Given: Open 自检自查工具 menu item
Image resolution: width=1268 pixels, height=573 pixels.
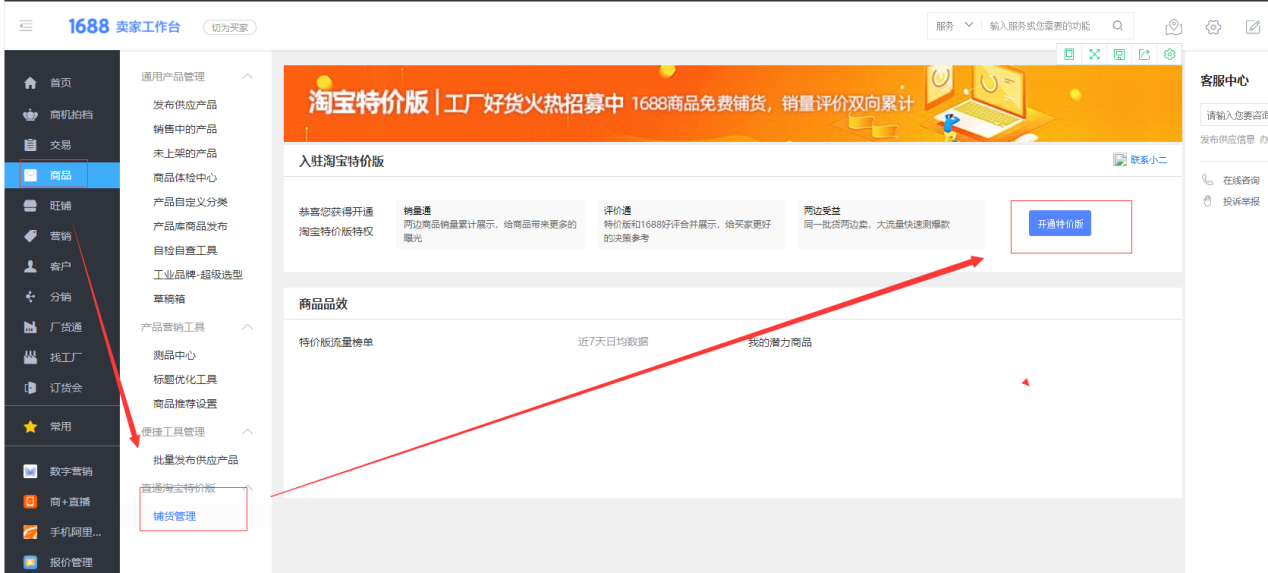Looking at the screenshot, I should tap(185, 250).
